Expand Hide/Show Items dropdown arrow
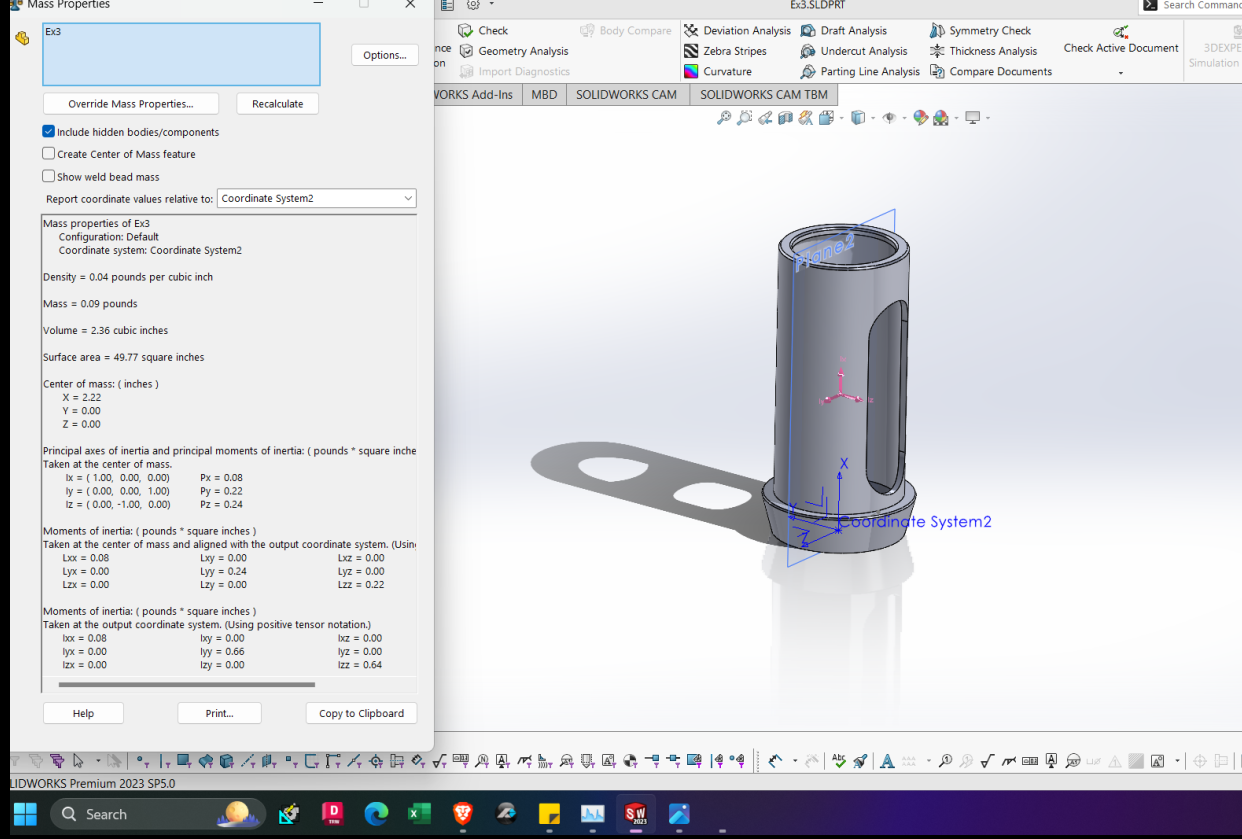Image resolution: width=1242 pixels, height=839 pixels. (x=904, y=118)
